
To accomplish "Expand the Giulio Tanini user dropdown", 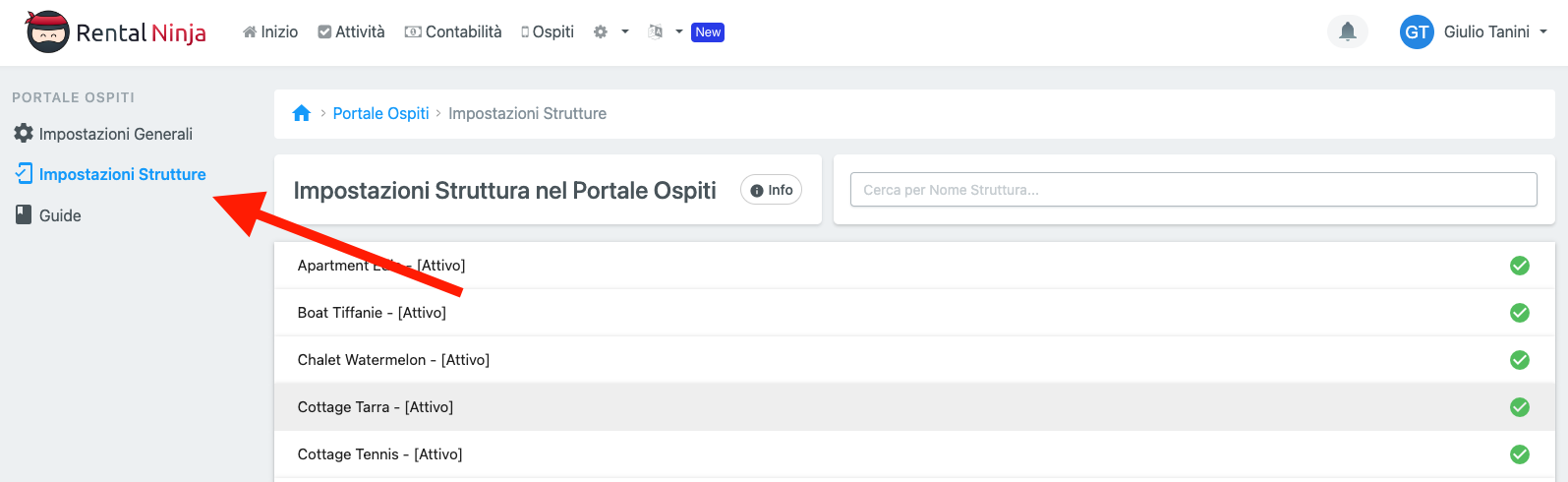I will [x=1542, y=31].
